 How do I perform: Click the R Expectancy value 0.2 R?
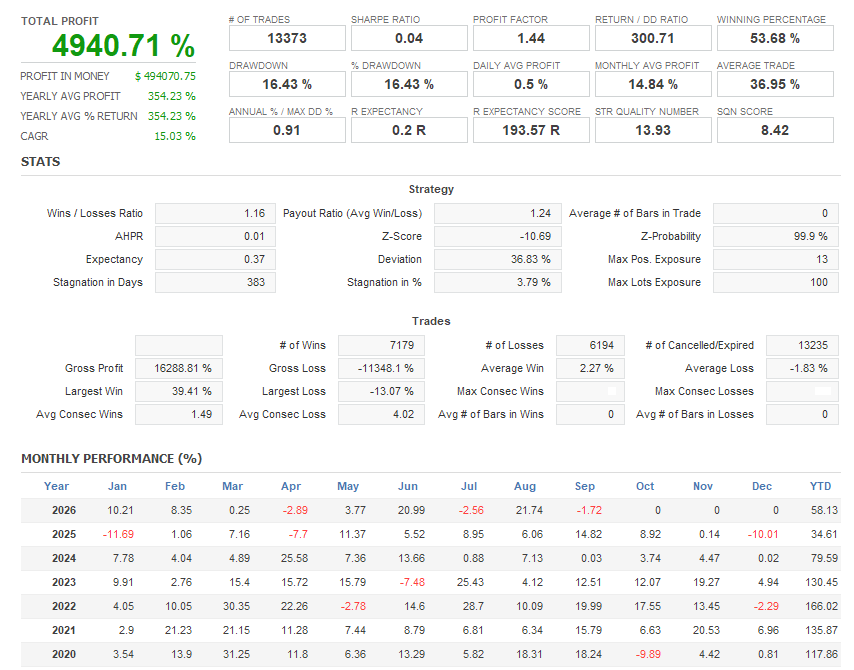(409, 130)
